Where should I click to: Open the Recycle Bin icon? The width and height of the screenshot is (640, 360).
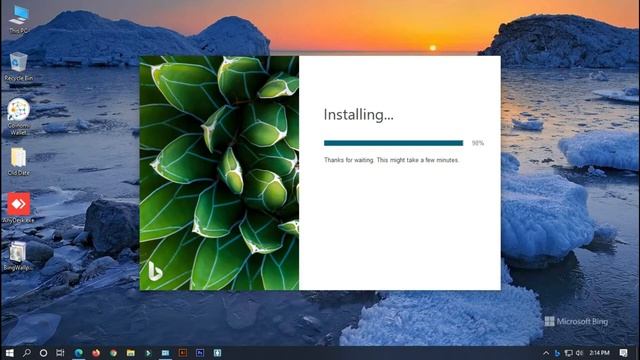click(18, 66)
